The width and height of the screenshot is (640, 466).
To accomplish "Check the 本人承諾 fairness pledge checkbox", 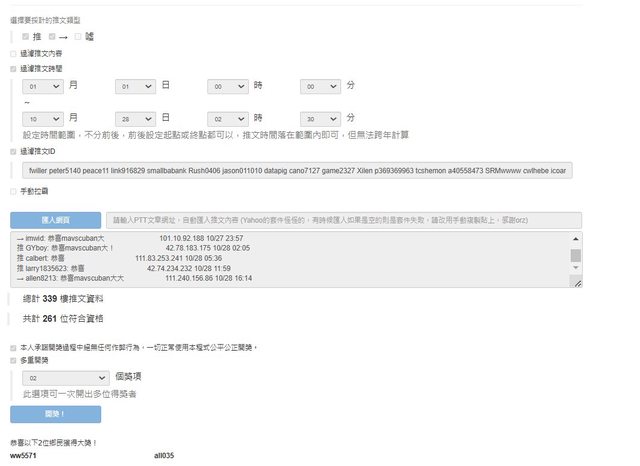I will 13,348.
